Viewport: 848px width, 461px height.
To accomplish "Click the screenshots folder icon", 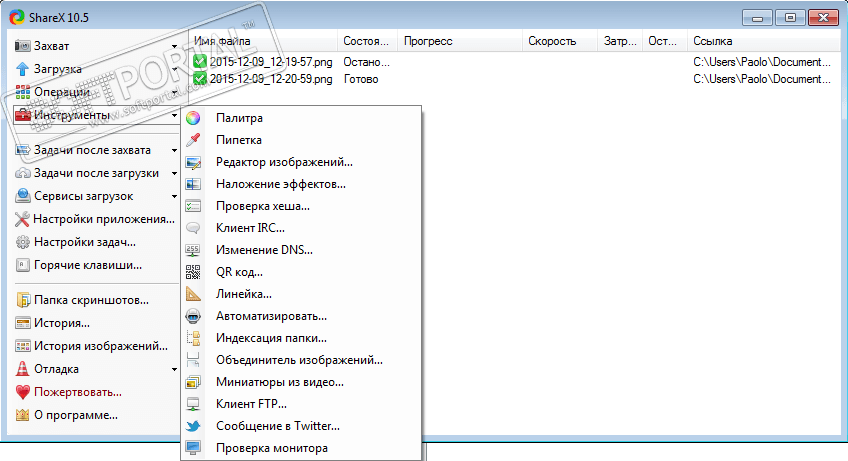I will (23, 300).
